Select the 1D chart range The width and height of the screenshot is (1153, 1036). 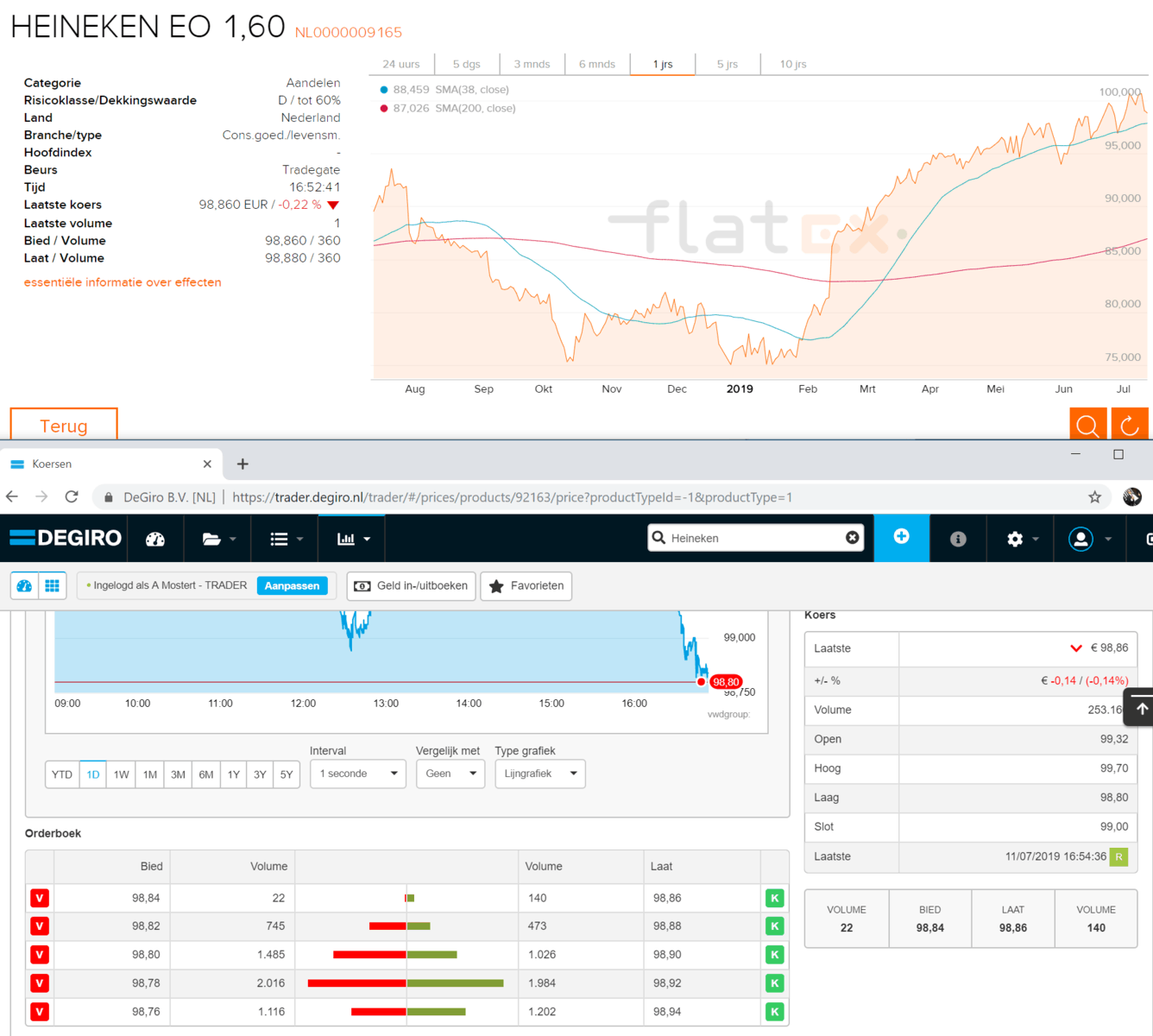[93, 774]
